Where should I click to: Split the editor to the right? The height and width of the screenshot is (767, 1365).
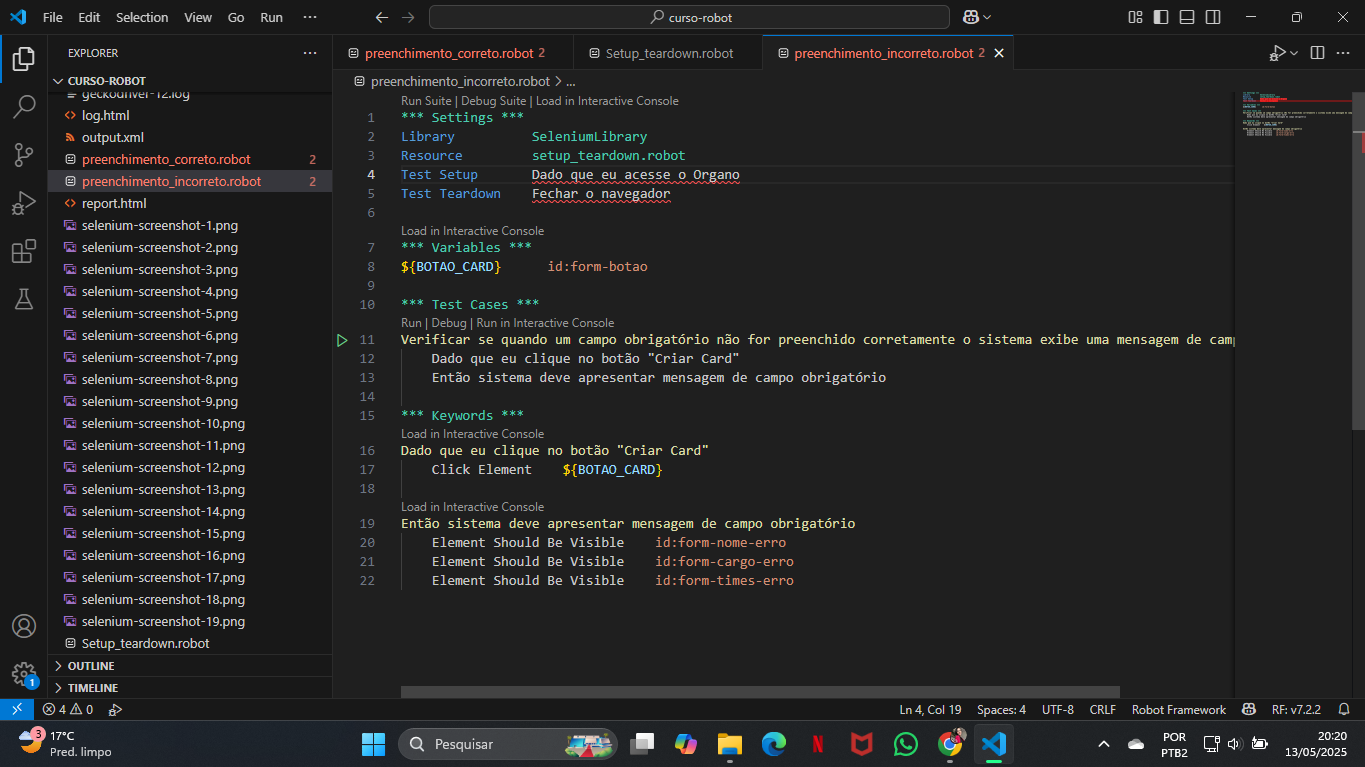pyautogui.click(x=1317, y=53)
